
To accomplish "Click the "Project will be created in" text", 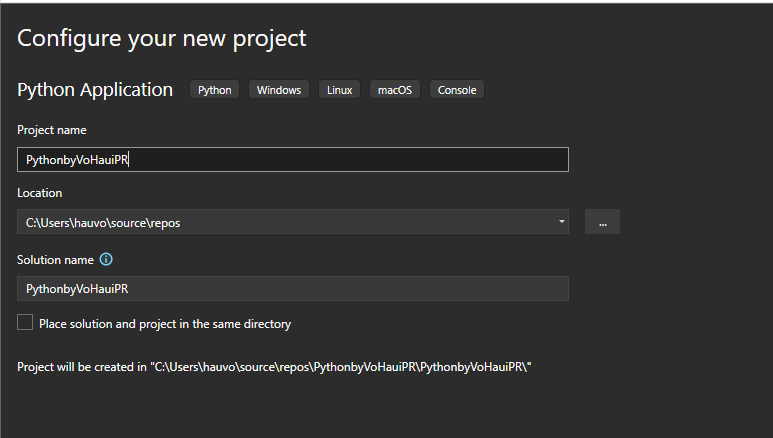I will [81, 367].
